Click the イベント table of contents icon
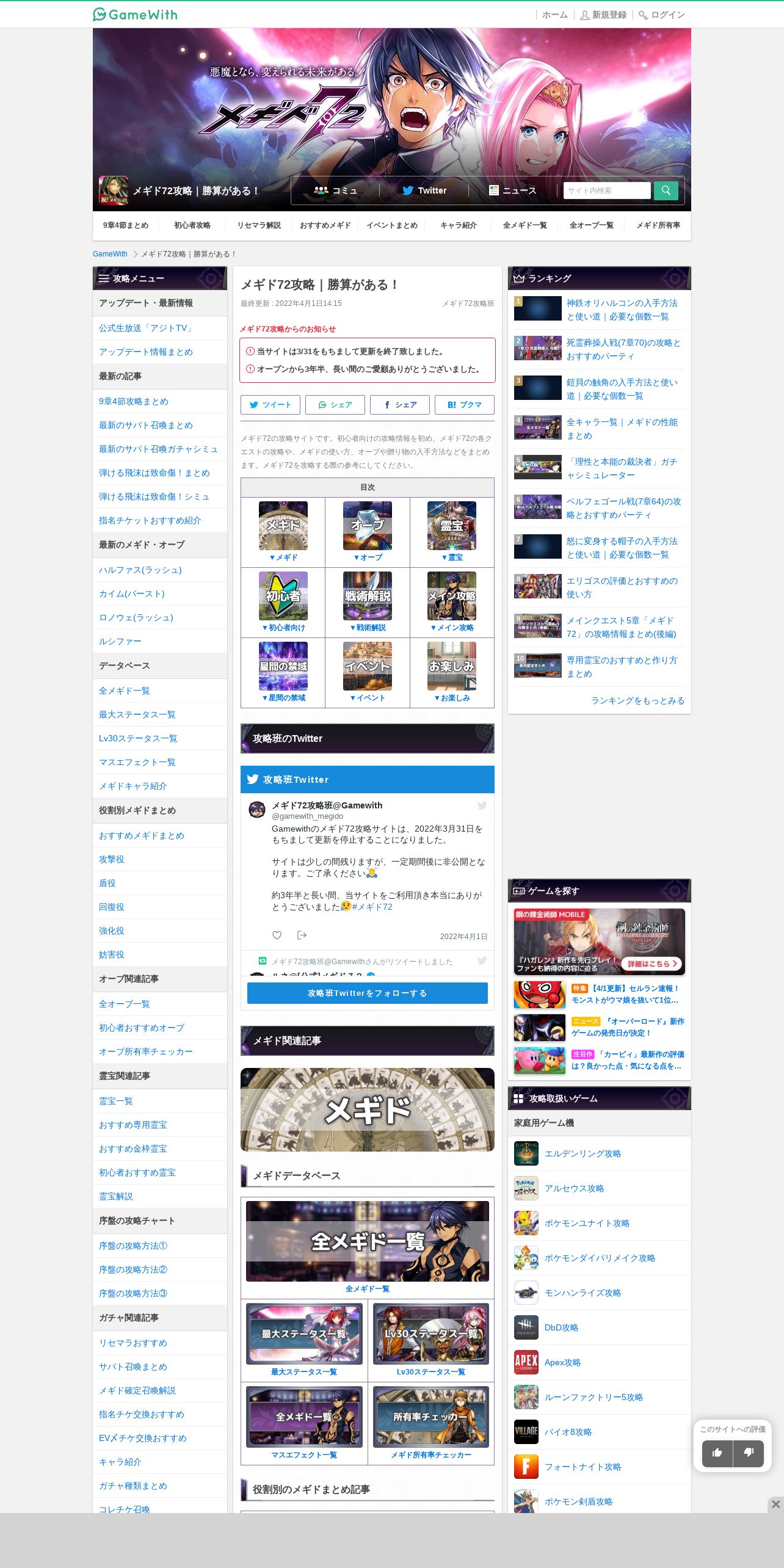The image size is (784, 1568). (x=368, y=666)
